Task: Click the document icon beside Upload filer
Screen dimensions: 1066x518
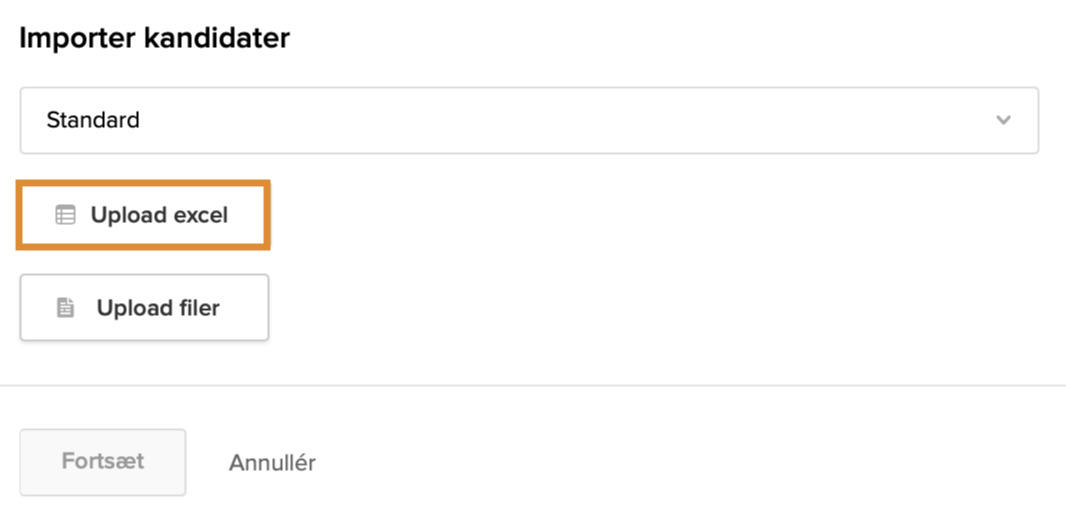Action: coord(65,308)
